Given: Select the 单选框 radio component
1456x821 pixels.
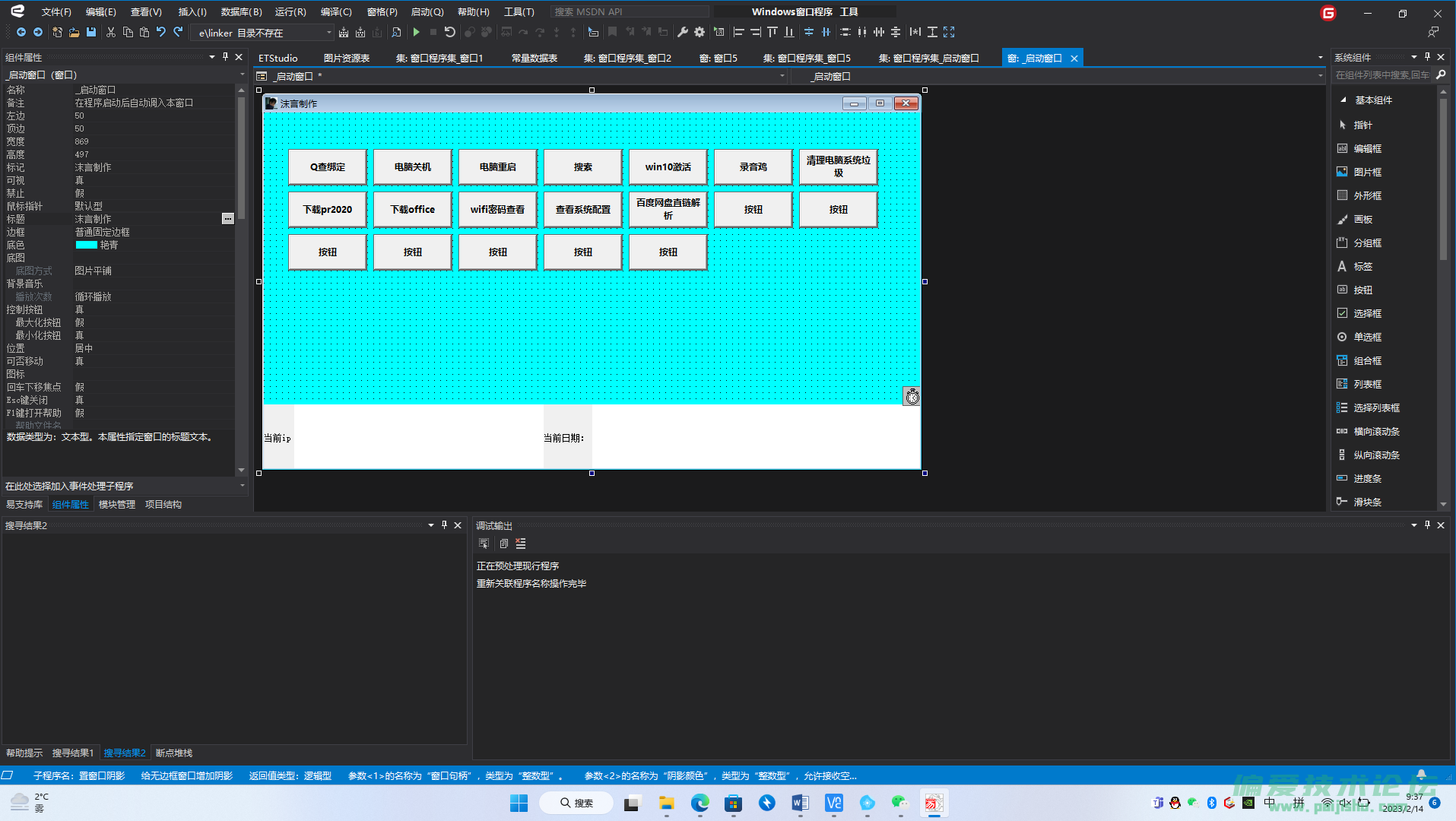Looking at the screenshot, I should coord(1367,337).
